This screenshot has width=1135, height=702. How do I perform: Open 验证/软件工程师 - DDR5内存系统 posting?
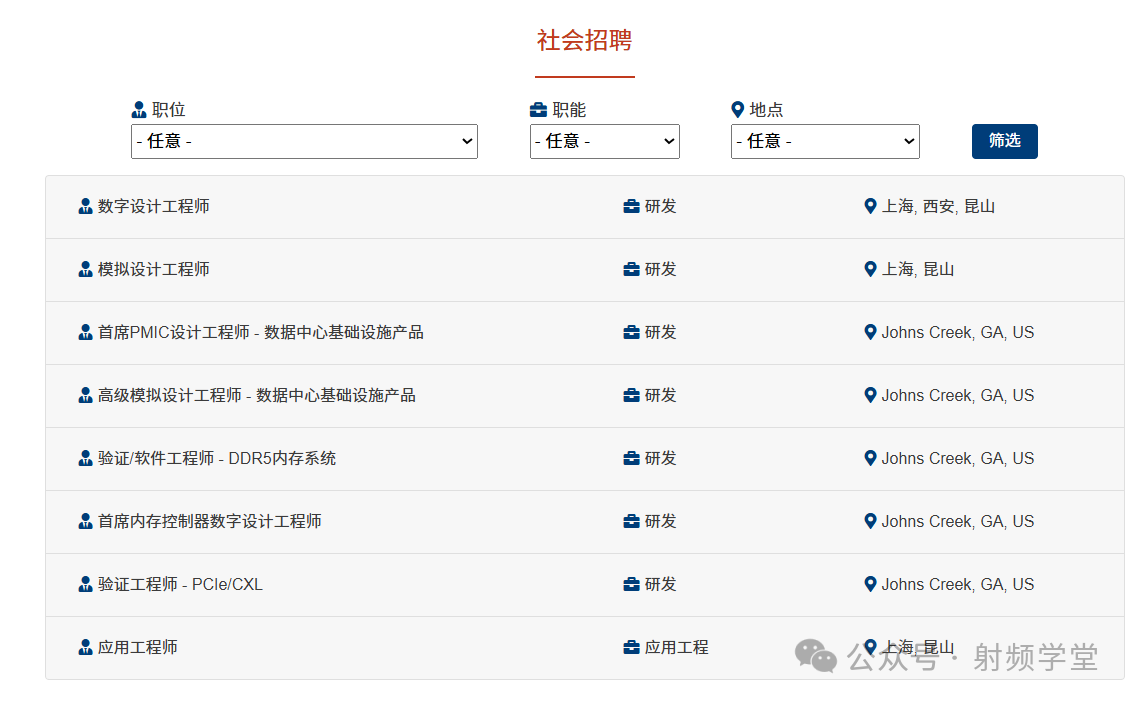point(217,459)
